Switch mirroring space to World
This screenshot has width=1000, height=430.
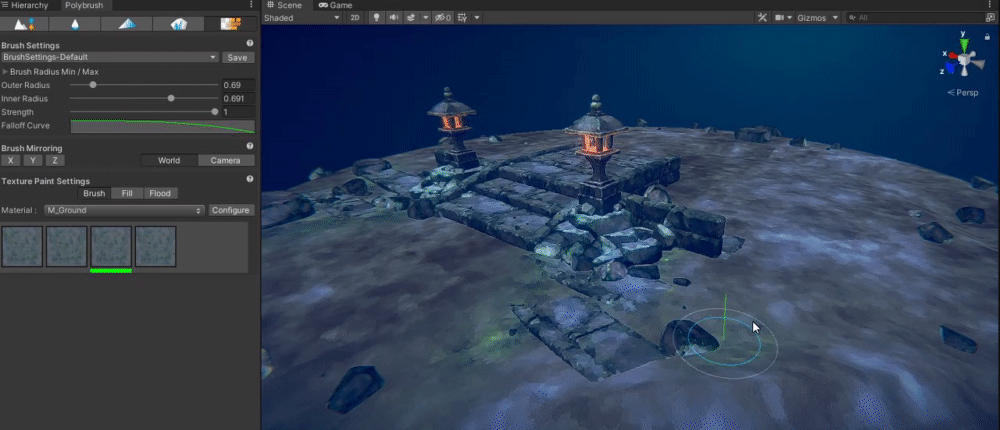click(168, 160)
